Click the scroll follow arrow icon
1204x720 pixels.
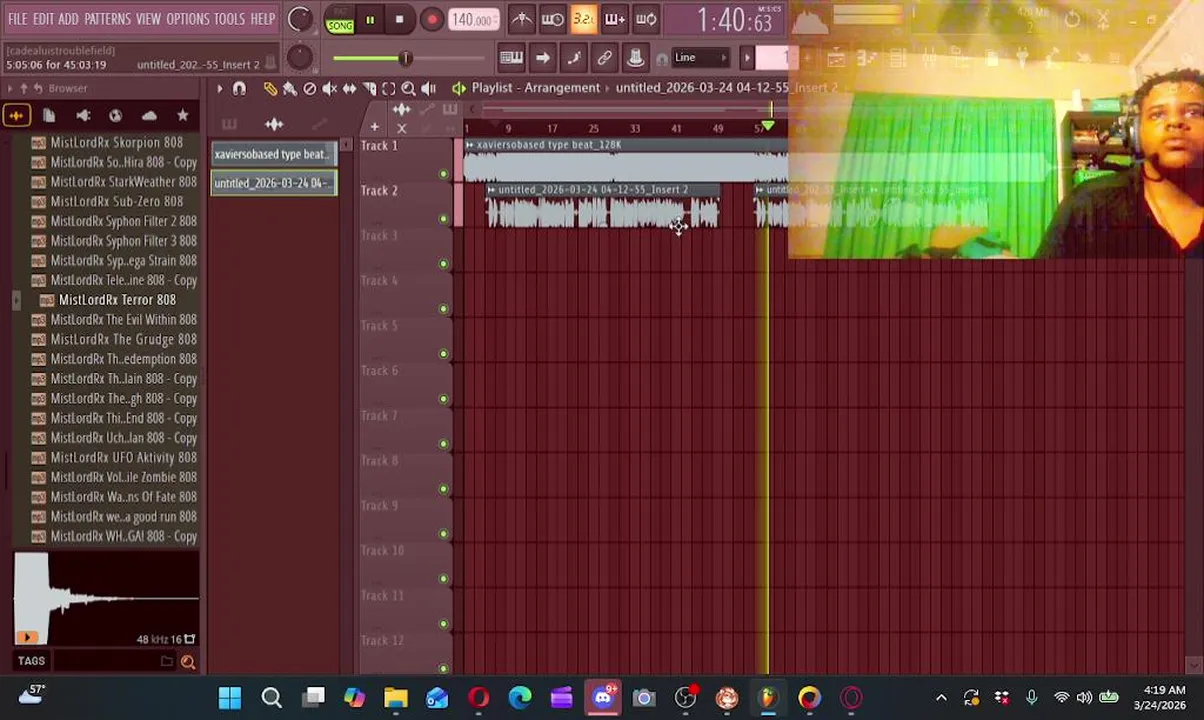542,58
